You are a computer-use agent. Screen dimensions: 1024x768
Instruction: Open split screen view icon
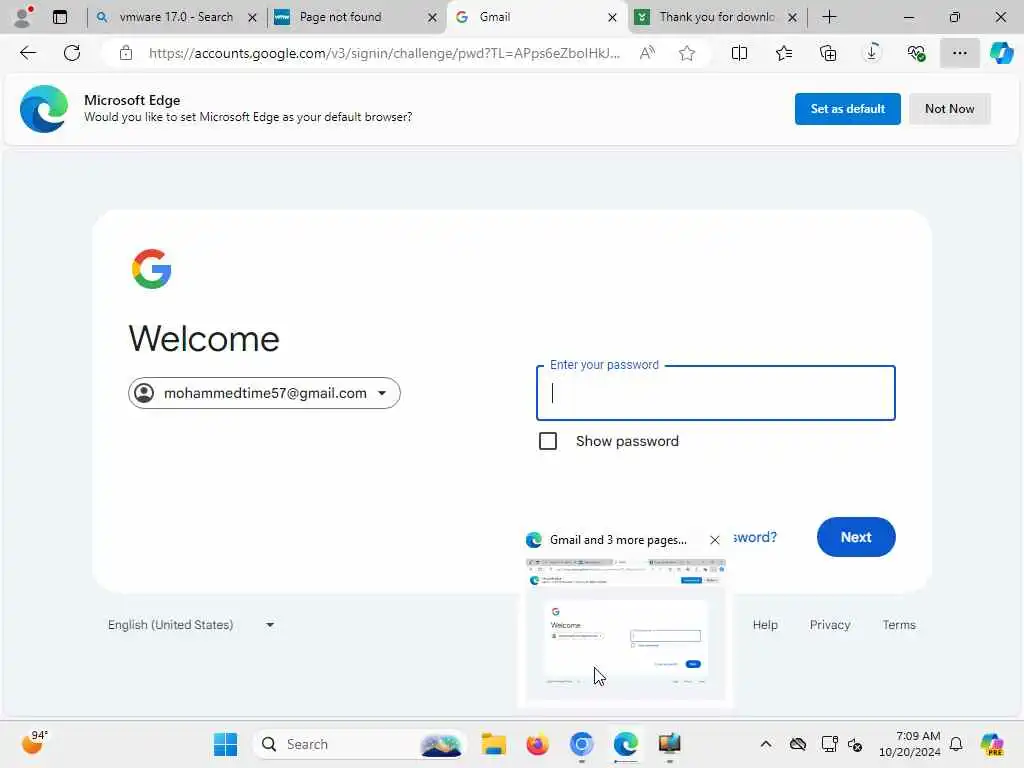739,53
